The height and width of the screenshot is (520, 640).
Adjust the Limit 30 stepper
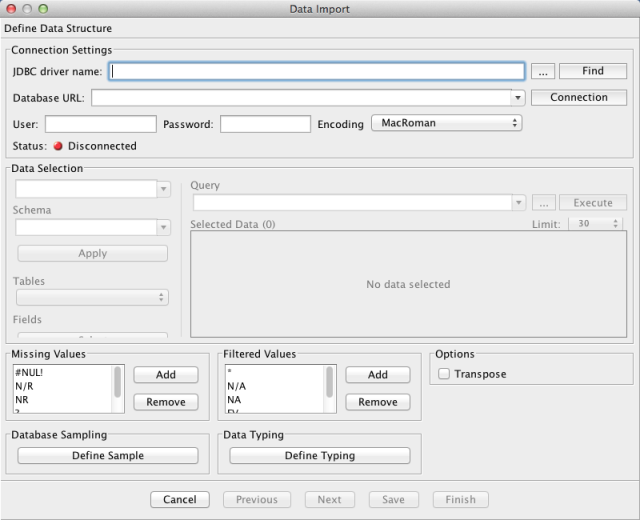(x=616, y=224)
